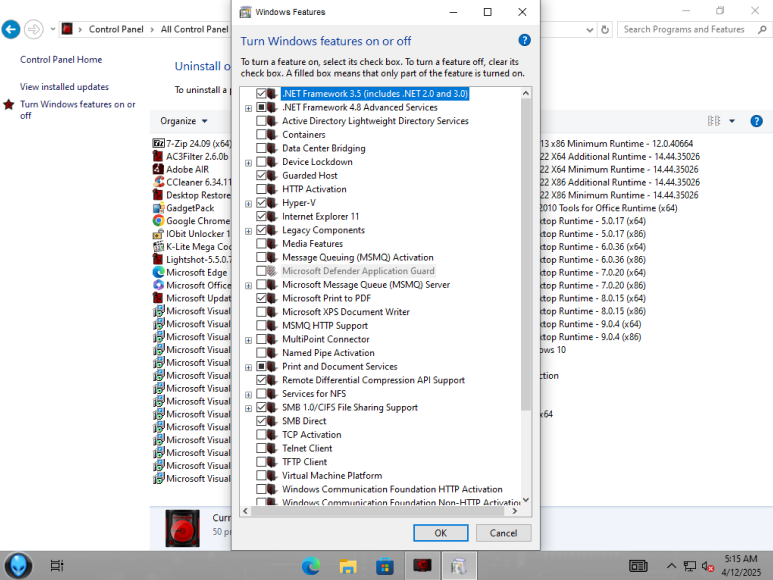Enable the Telnet Client checkbox

(x=261, y=448)
